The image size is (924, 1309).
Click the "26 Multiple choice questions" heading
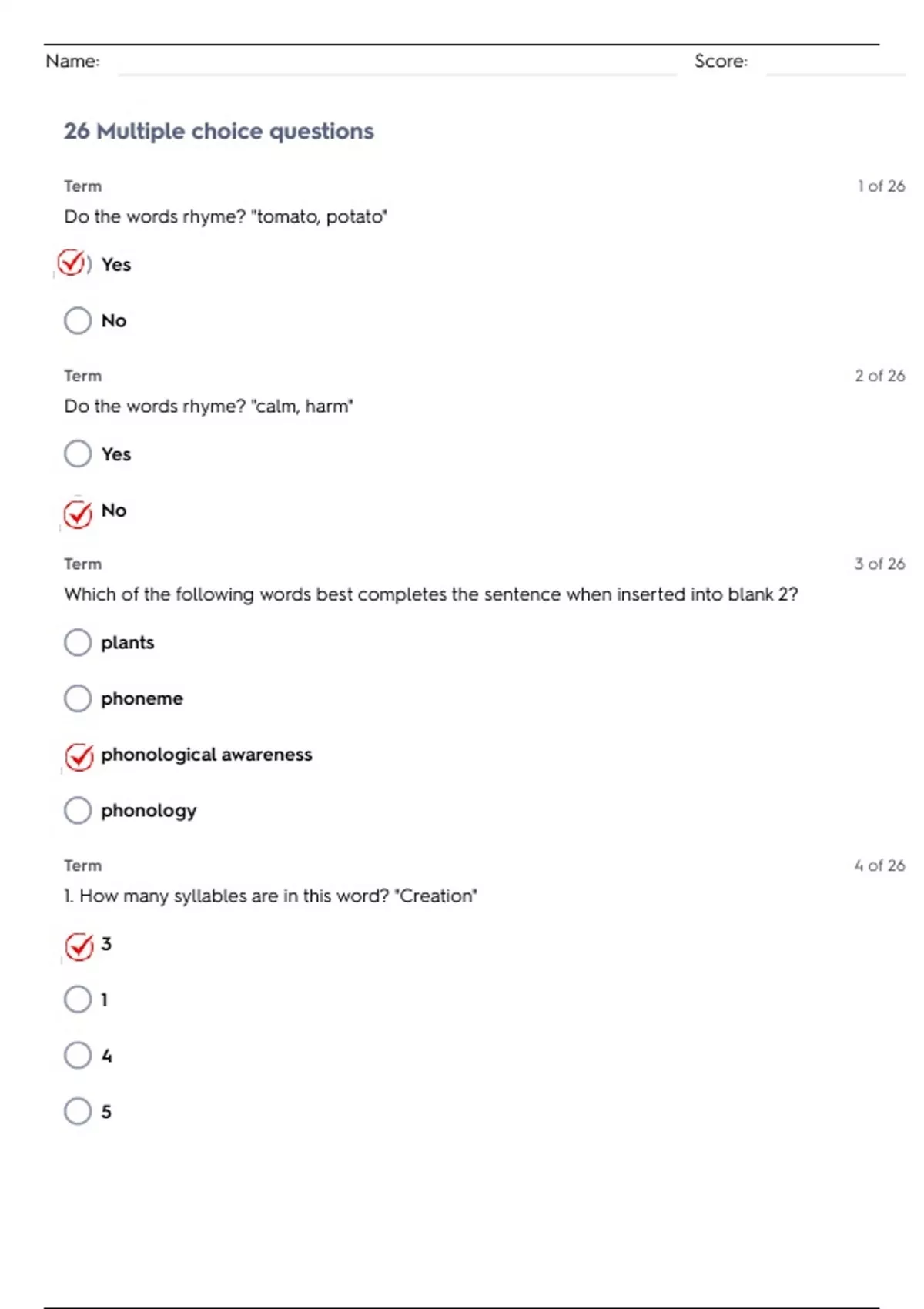tap(219, 131)
